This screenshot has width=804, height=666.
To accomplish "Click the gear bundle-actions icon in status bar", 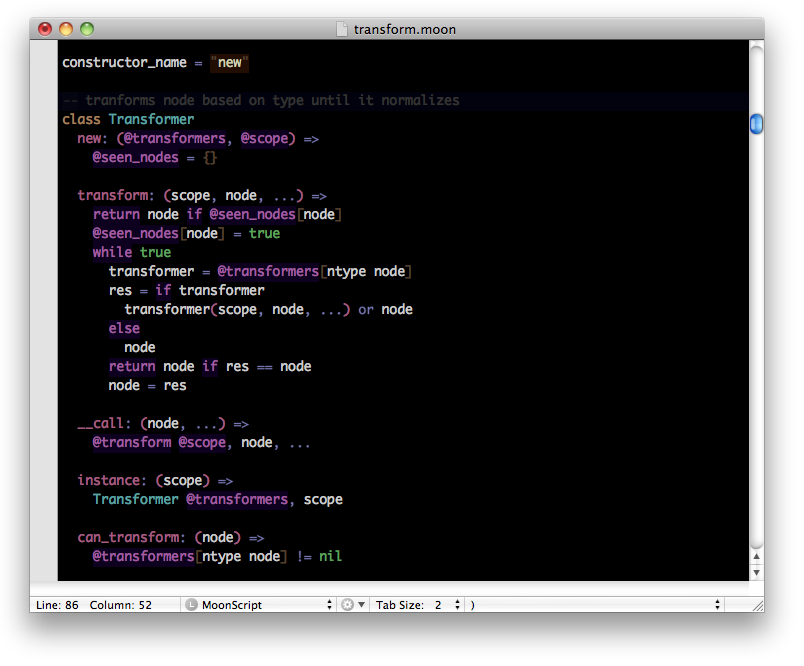I will pos(345,604).
